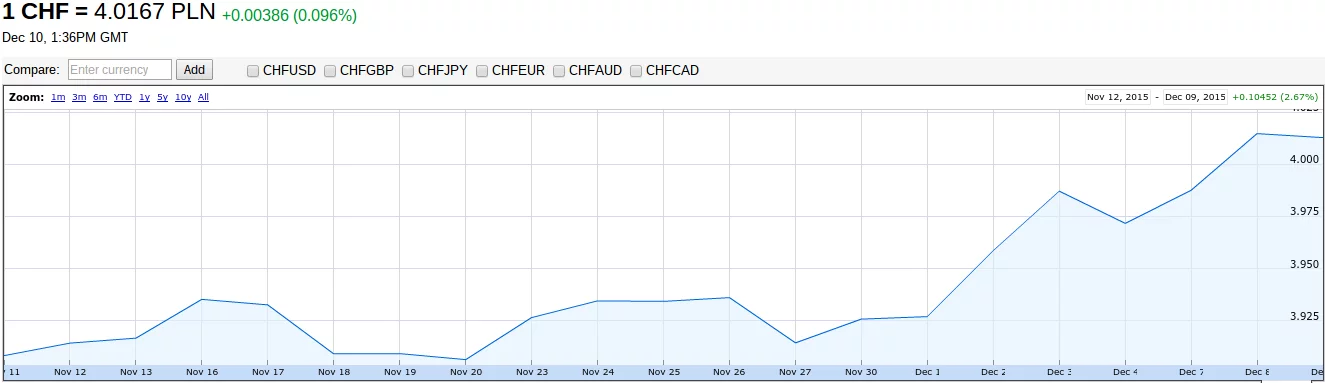This screenshot has width=1325, height=383.
Task: Show All history in chart
Action: click(203, 97)
